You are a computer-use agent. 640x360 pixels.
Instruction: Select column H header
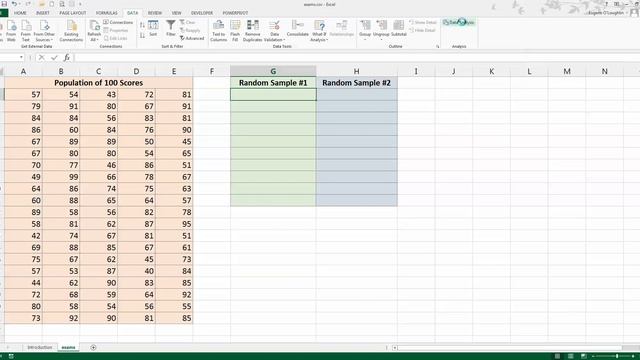pyautogui.click(x=356, y=71)
